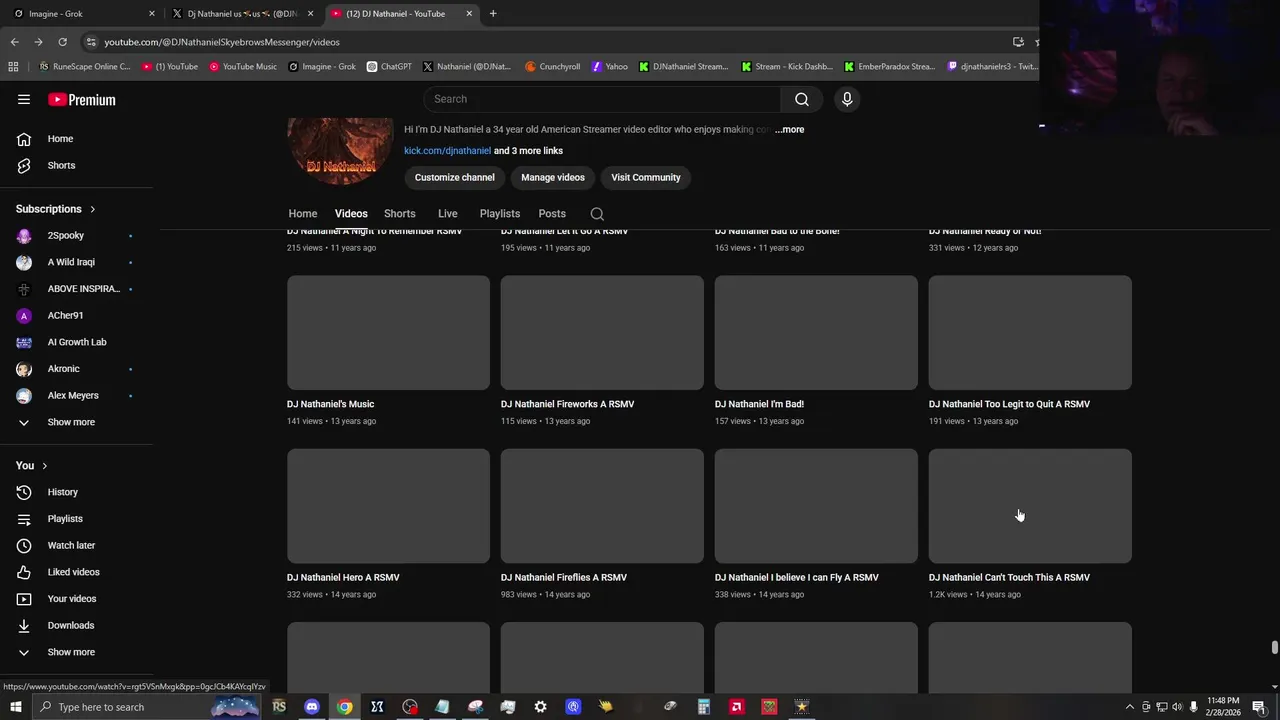Click the Manage videos button

(x=553, y=178)
